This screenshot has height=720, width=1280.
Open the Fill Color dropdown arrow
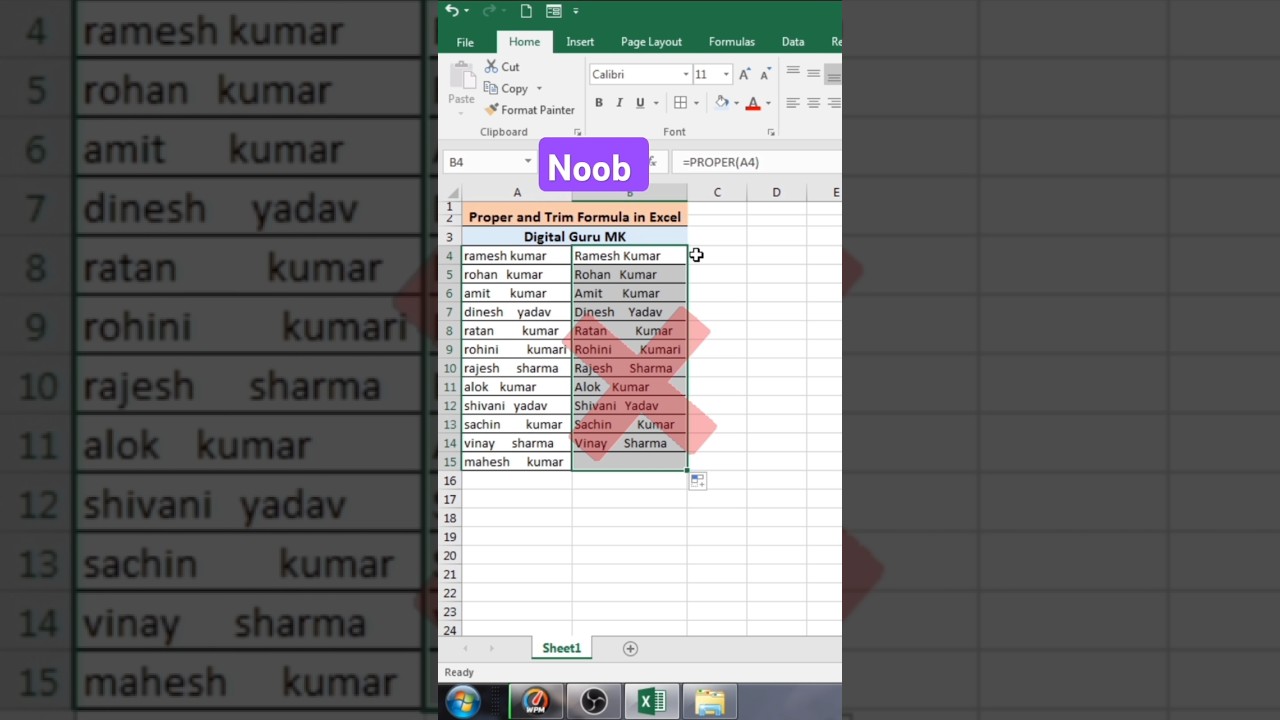[x=737, y=103]
